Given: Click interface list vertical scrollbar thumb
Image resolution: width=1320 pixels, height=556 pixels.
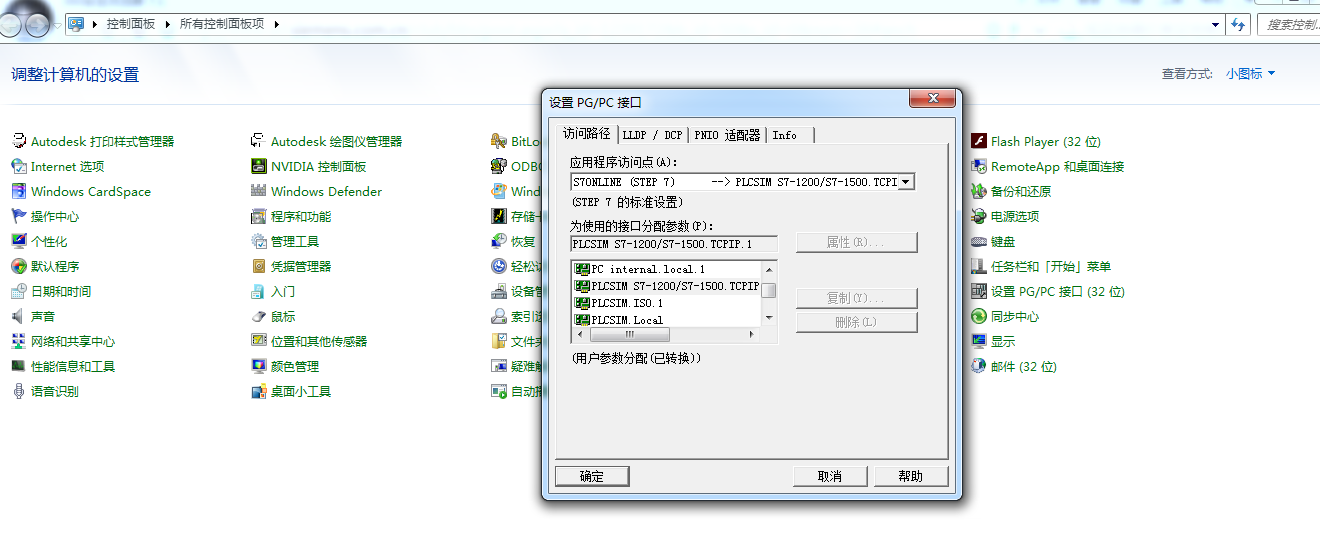Looking at the screenshot, I should point(769,291).
